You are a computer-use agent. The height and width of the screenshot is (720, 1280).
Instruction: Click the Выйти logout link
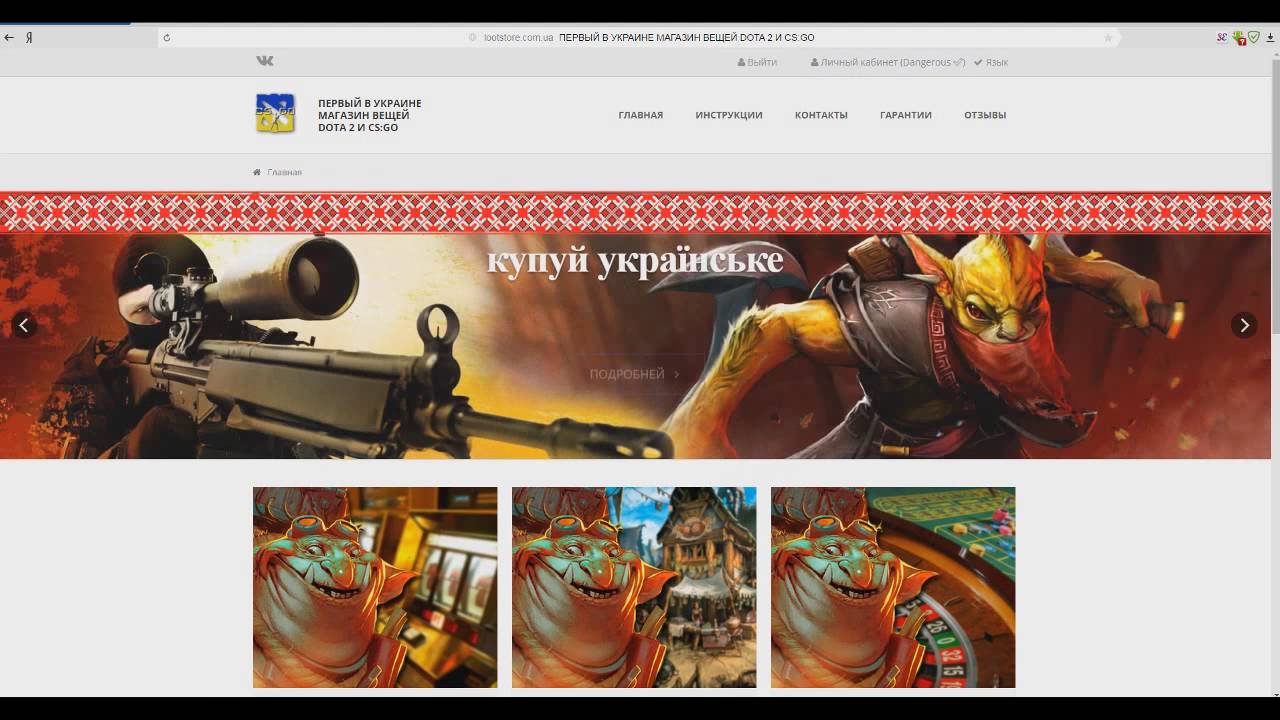coord(757,62)
